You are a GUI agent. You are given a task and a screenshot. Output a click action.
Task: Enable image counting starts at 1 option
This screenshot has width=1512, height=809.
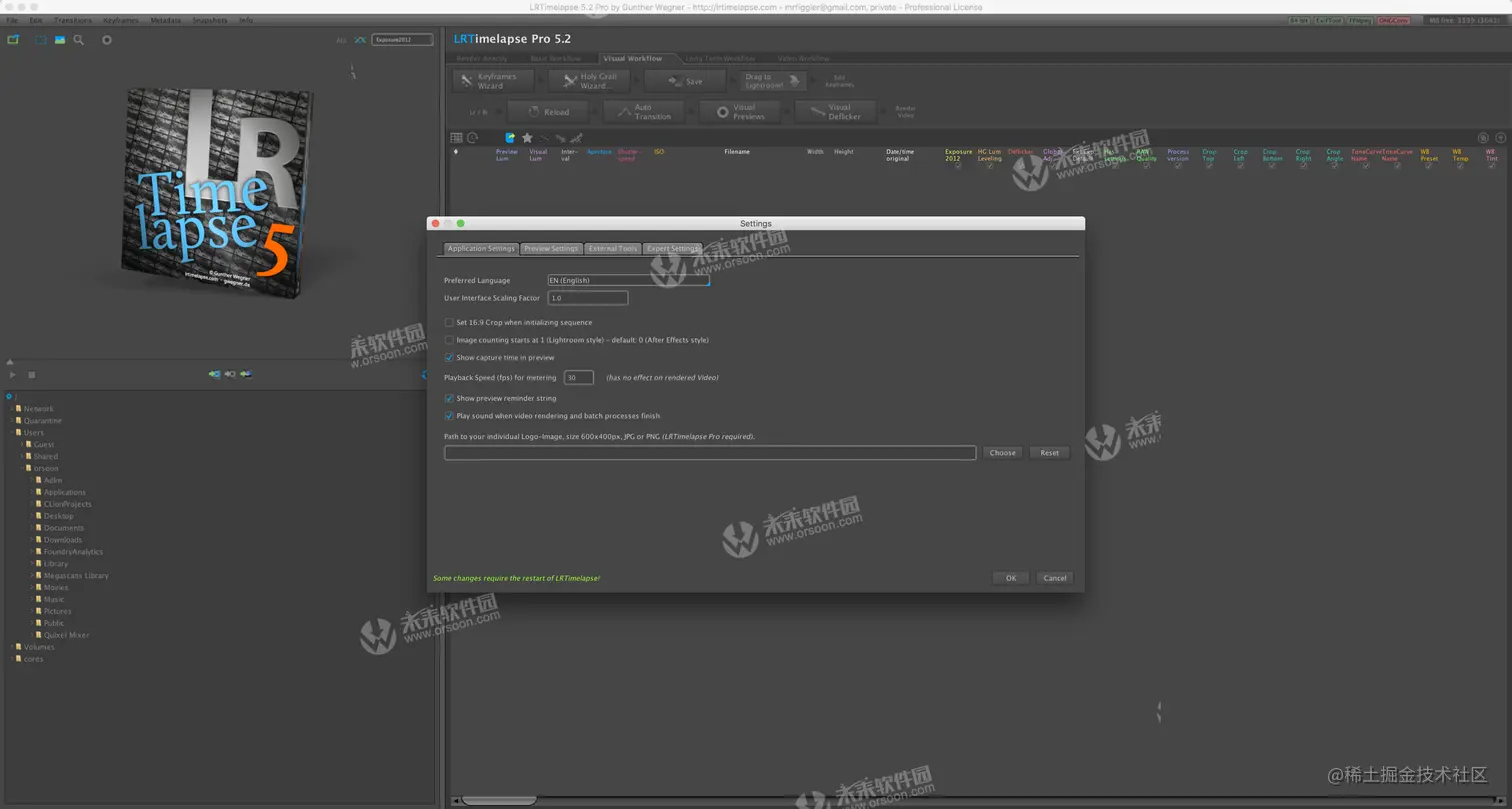449,340
